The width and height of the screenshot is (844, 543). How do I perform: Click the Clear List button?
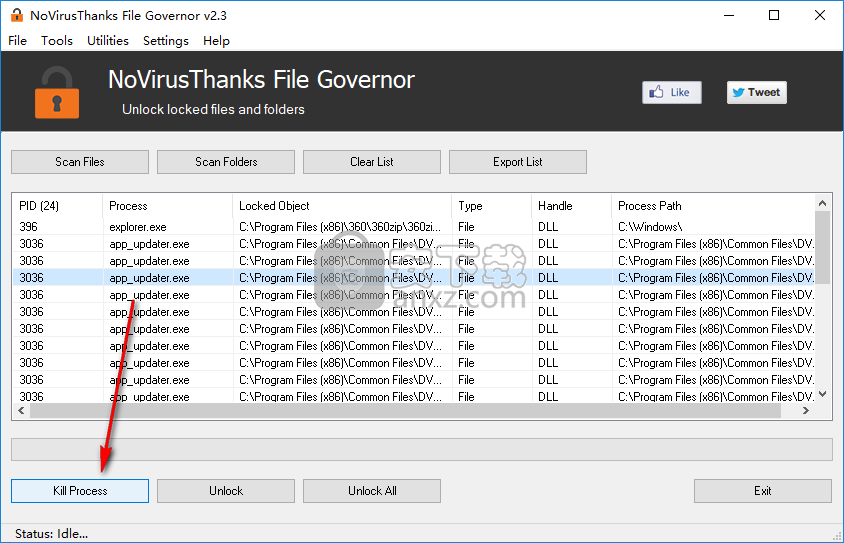[x=372, y=162]
